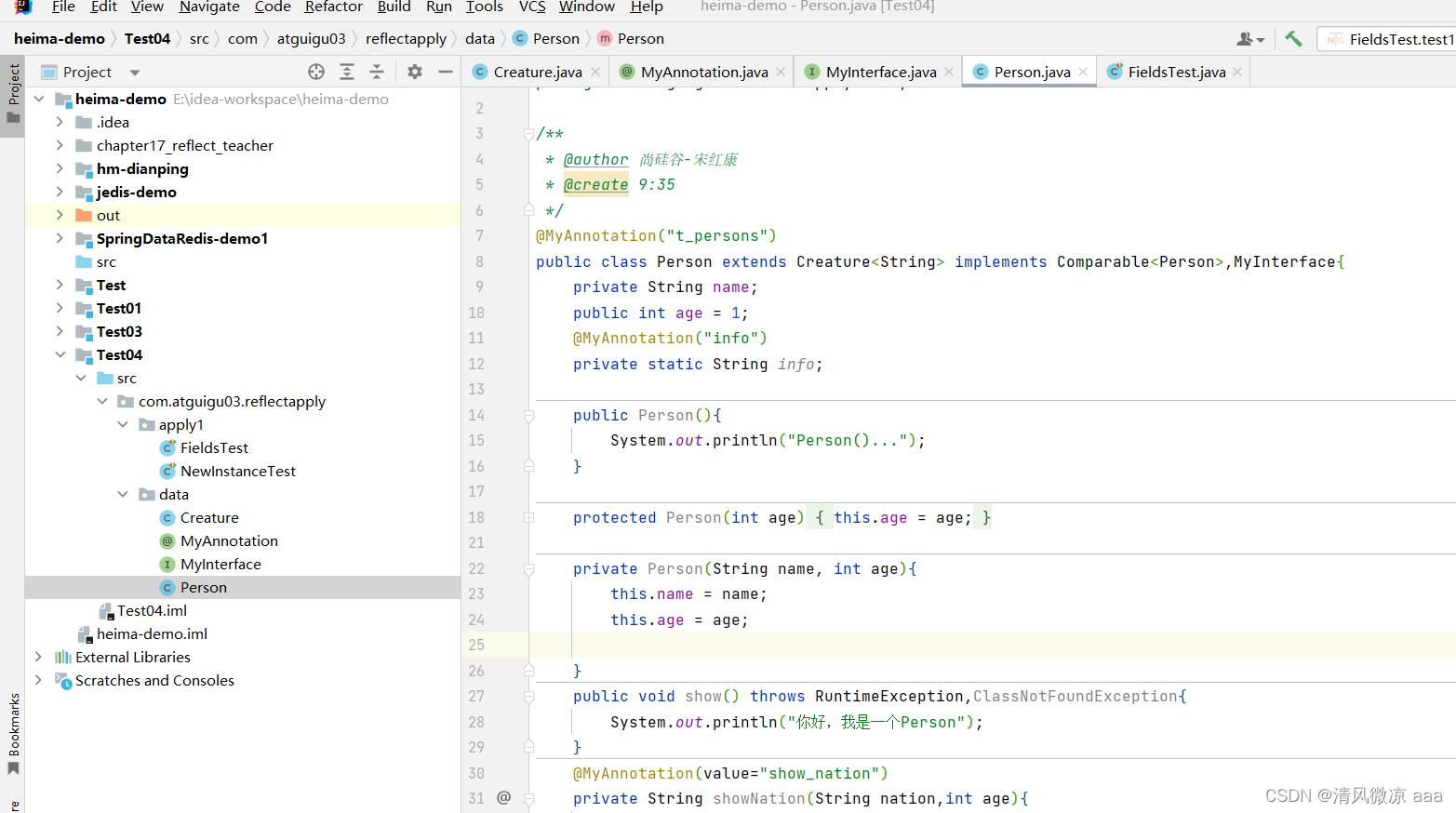The height and width of the screenshot is (813, 1456).
Task: Select Test04.iml file in tree
Action: coord(152,610)
